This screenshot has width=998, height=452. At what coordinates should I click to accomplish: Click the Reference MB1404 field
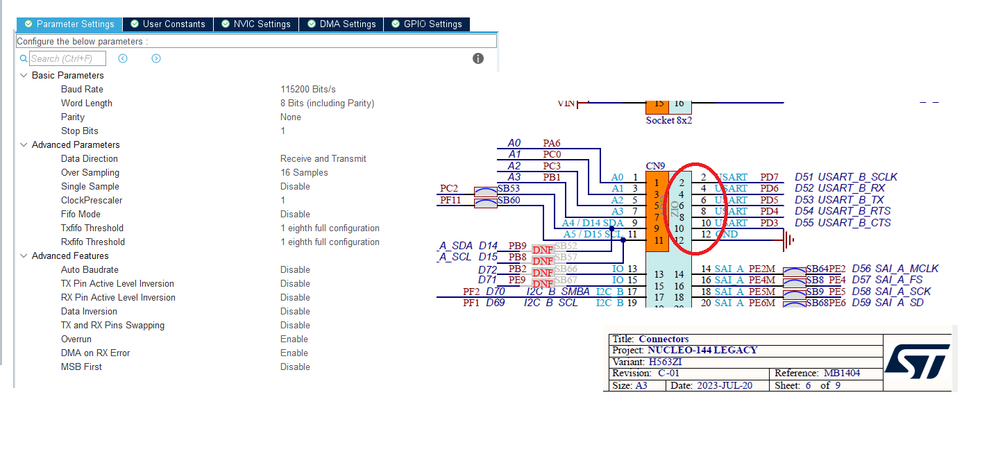(817, 374)
